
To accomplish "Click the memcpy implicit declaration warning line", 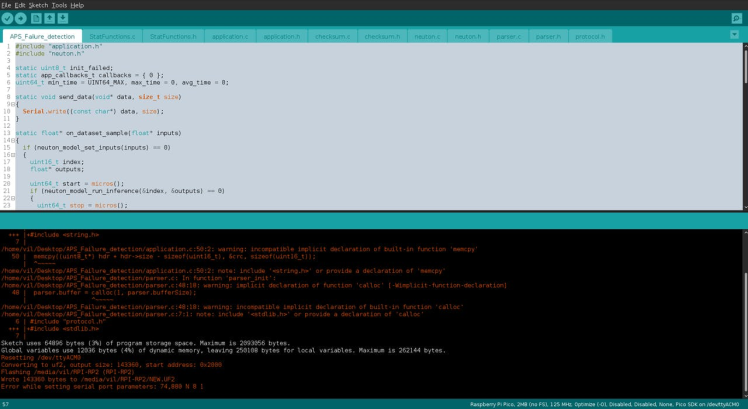I will 239,249.
